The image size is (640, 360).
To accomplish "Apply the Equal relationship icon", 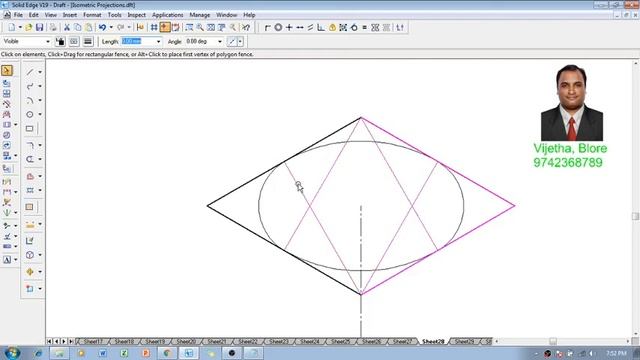I will 364,27.
